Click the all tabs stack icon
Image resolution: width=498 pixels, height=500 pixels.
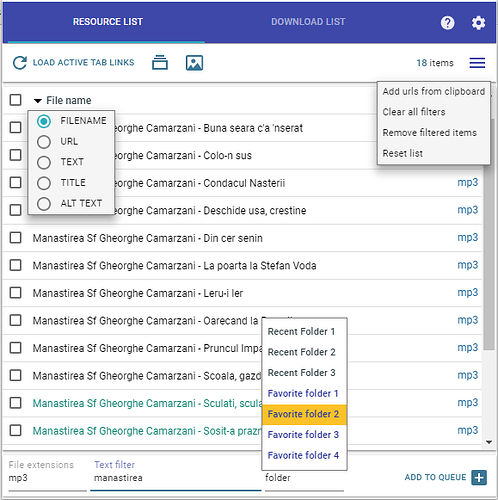pyautogui.click(x=160, y=63)
